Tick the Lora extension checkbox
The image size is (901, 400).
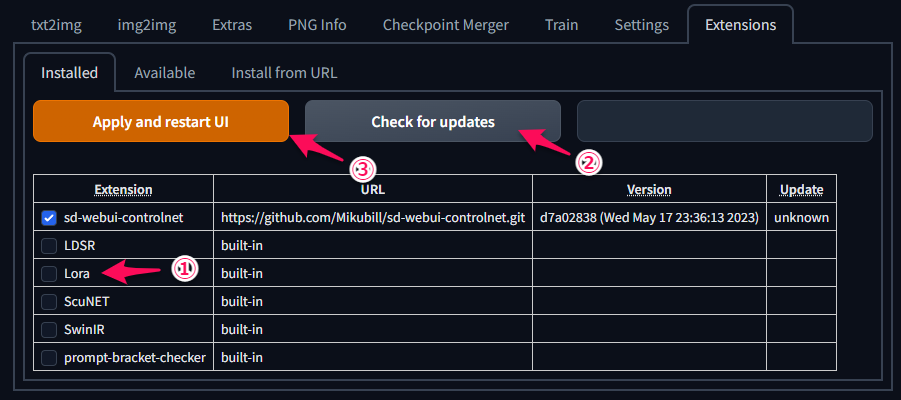point(49,274)
